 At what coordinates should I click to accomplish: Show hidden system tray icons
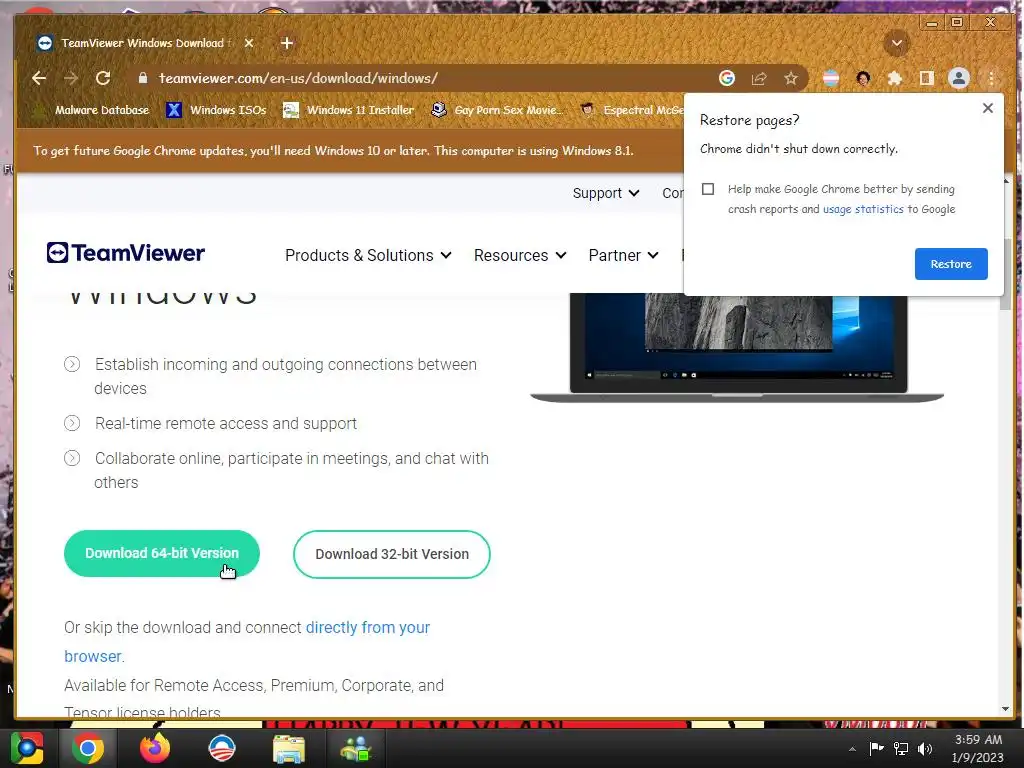(x=852, y=749)
